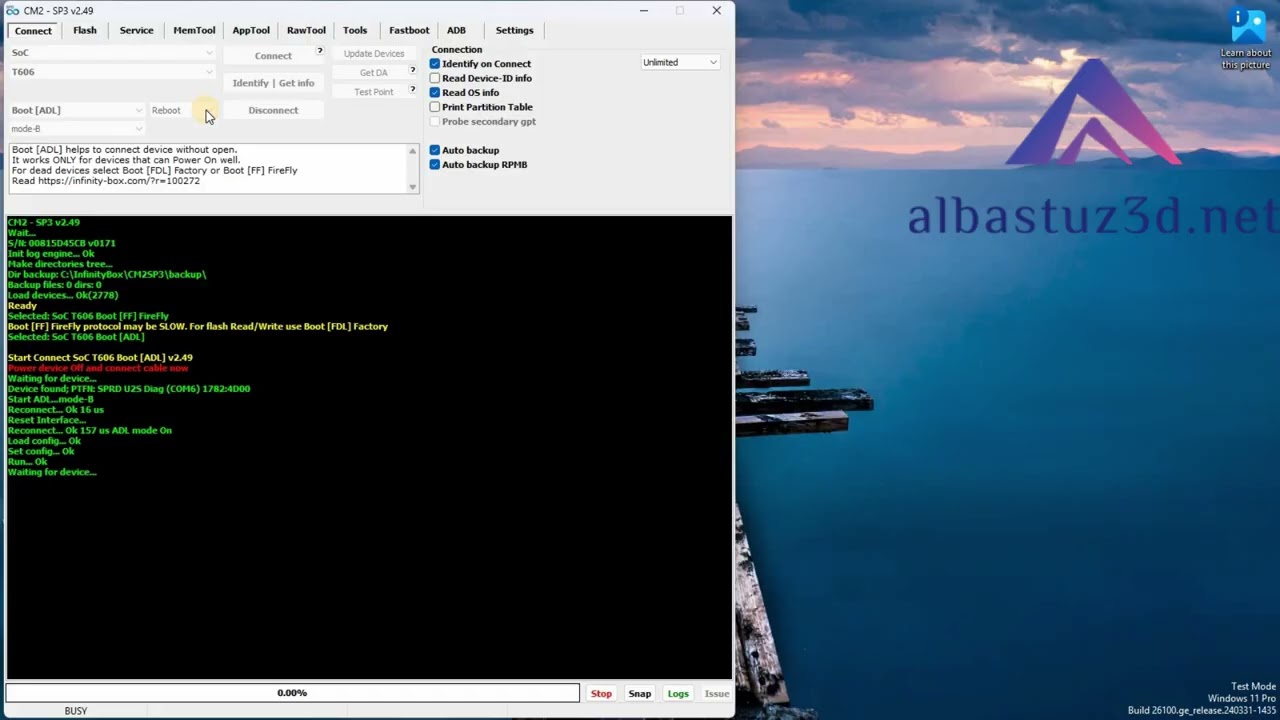The image size is (1280, 720).
Task: Click the Update Devices button
Action: point(374,54)
